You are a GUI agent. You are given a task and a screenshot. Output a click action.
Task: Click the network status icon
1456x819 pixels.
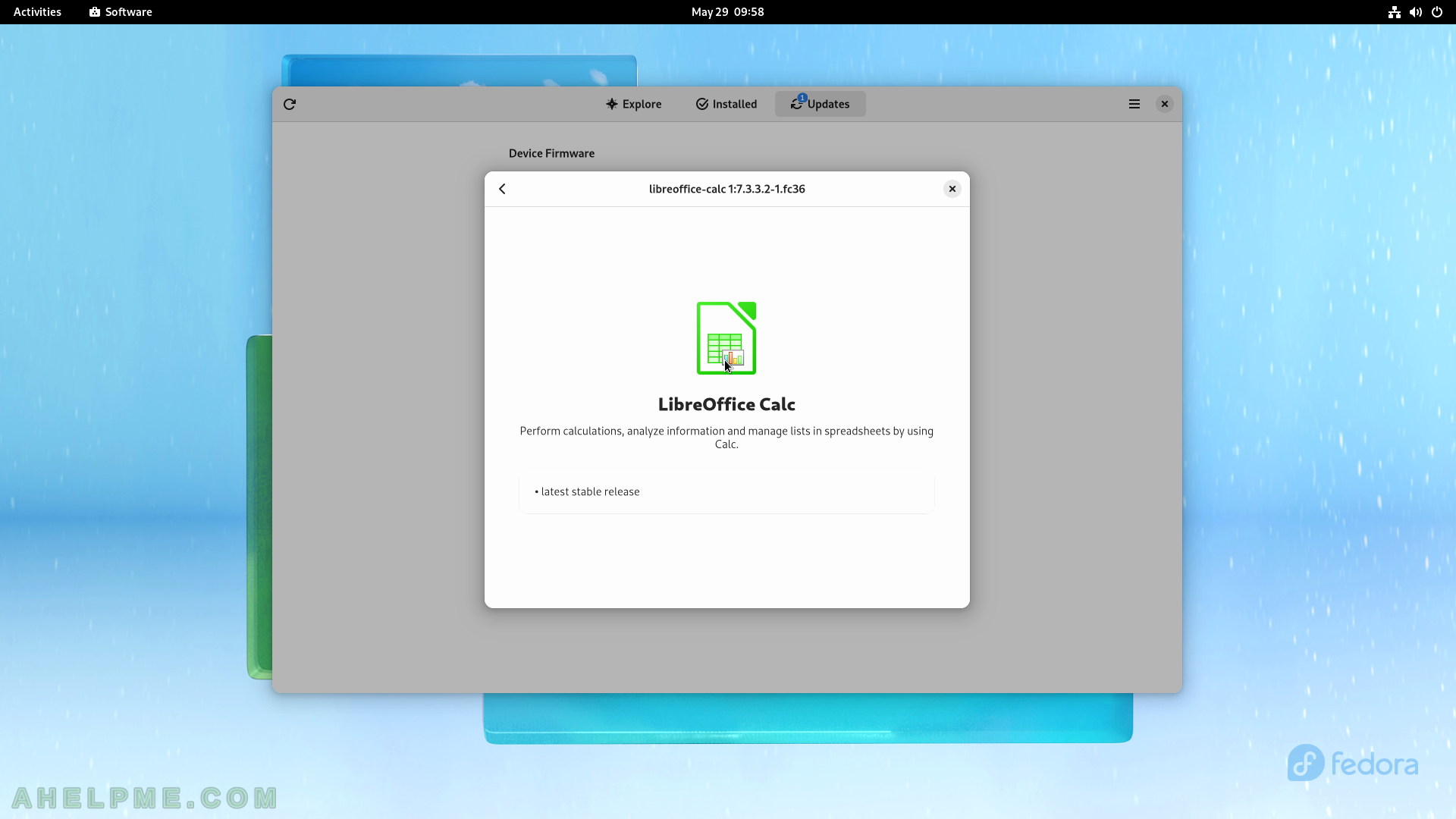click(1394, 12)
